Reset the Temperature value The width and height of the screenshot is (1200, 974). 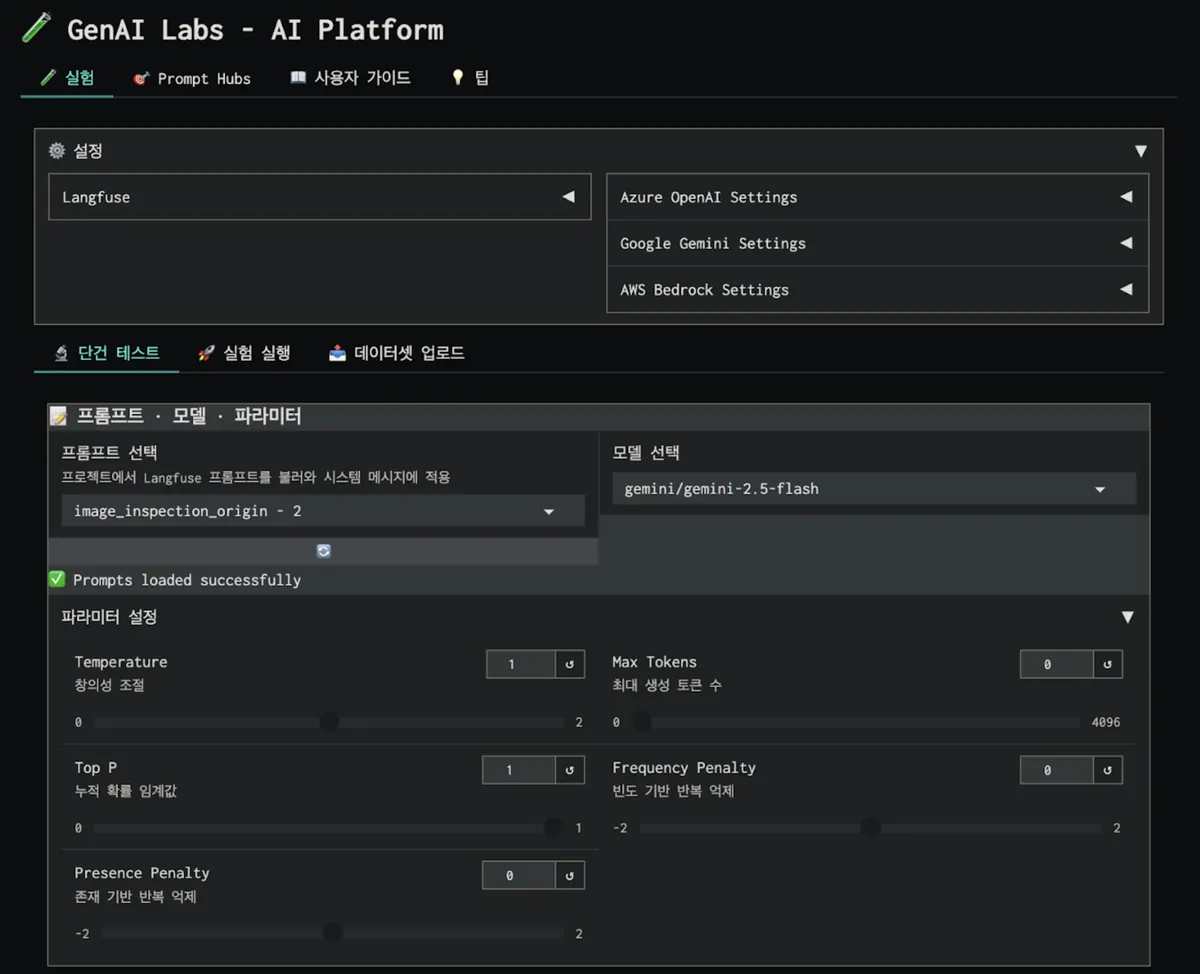[570, 664]
